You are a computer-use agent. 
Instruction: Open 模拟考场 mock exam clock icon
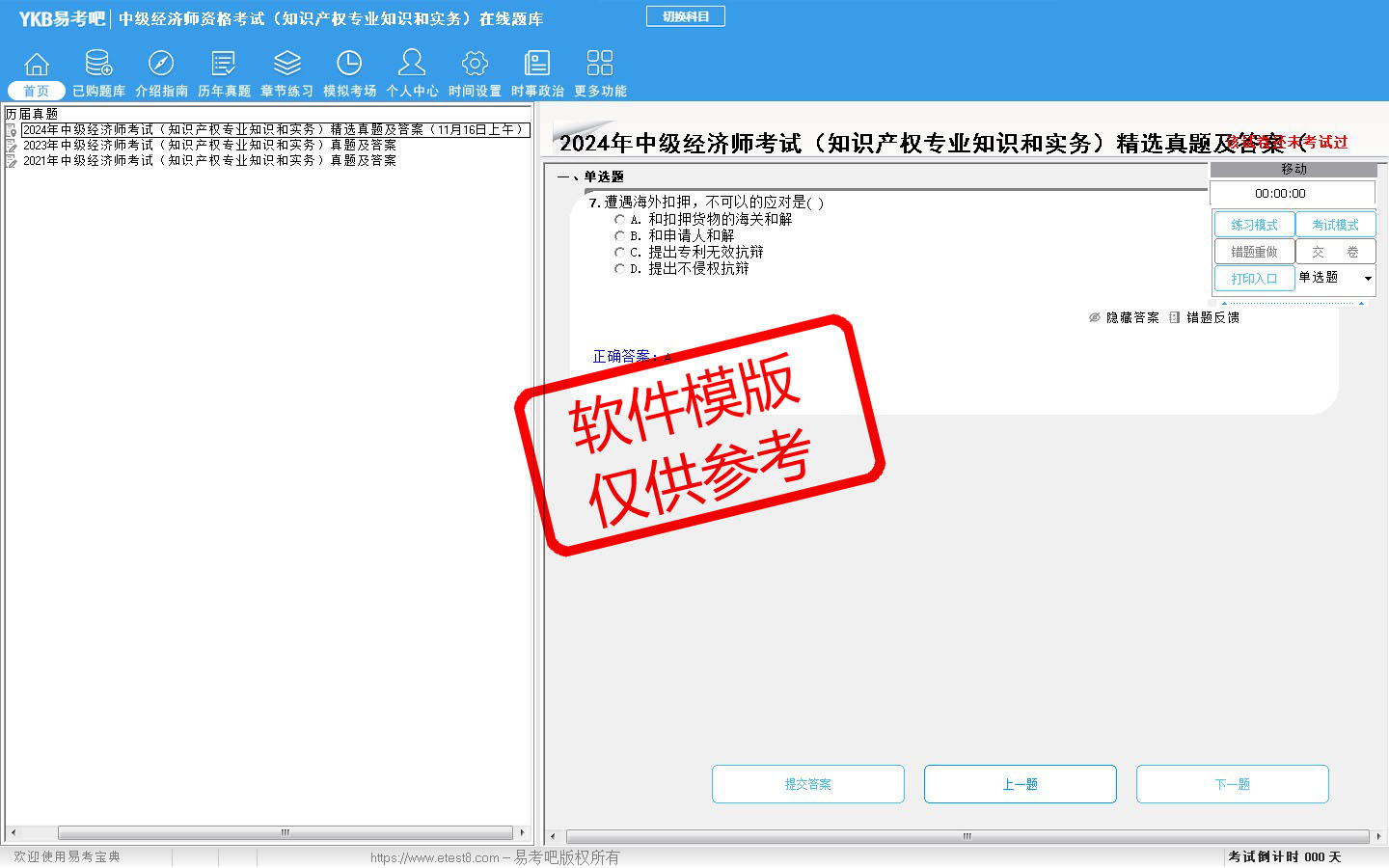point(349,65)
